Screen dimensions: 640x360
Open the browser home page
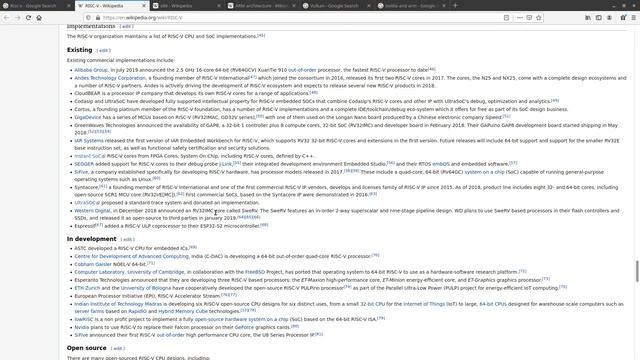[x=39, y=18]
